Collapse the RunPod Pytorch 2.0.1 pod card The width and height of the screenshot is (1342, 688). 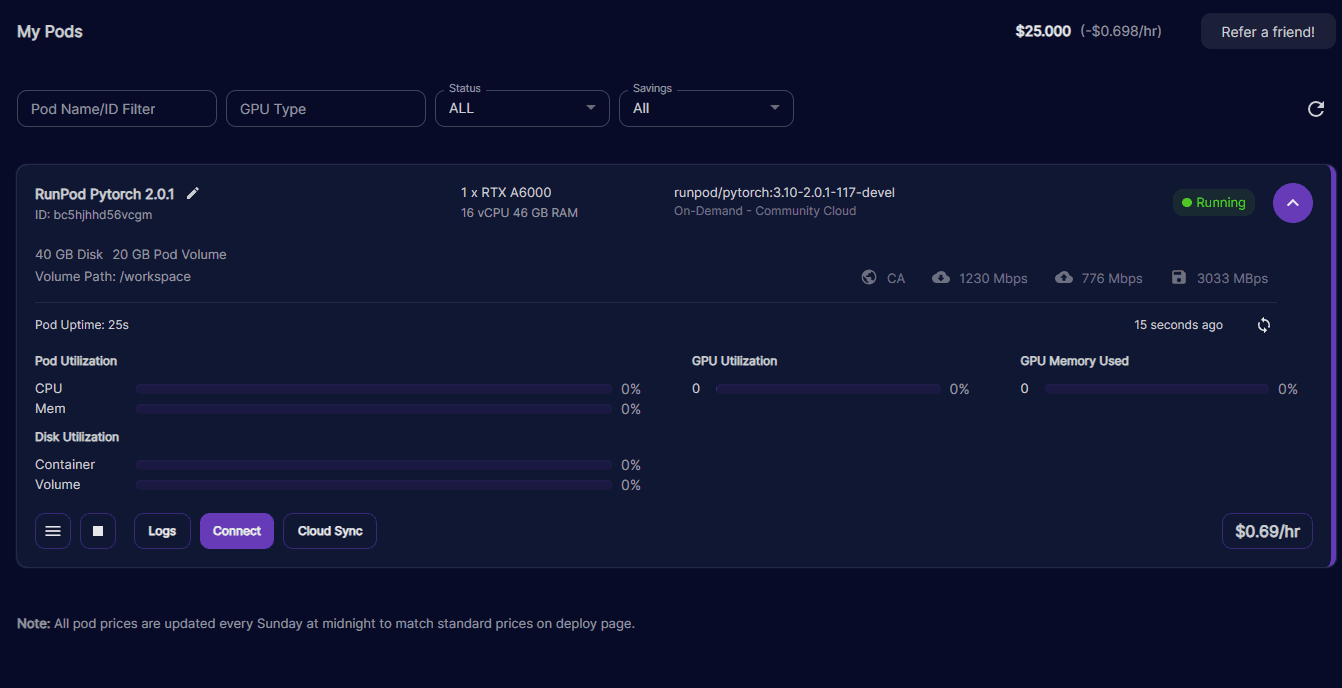point(1292,202)
